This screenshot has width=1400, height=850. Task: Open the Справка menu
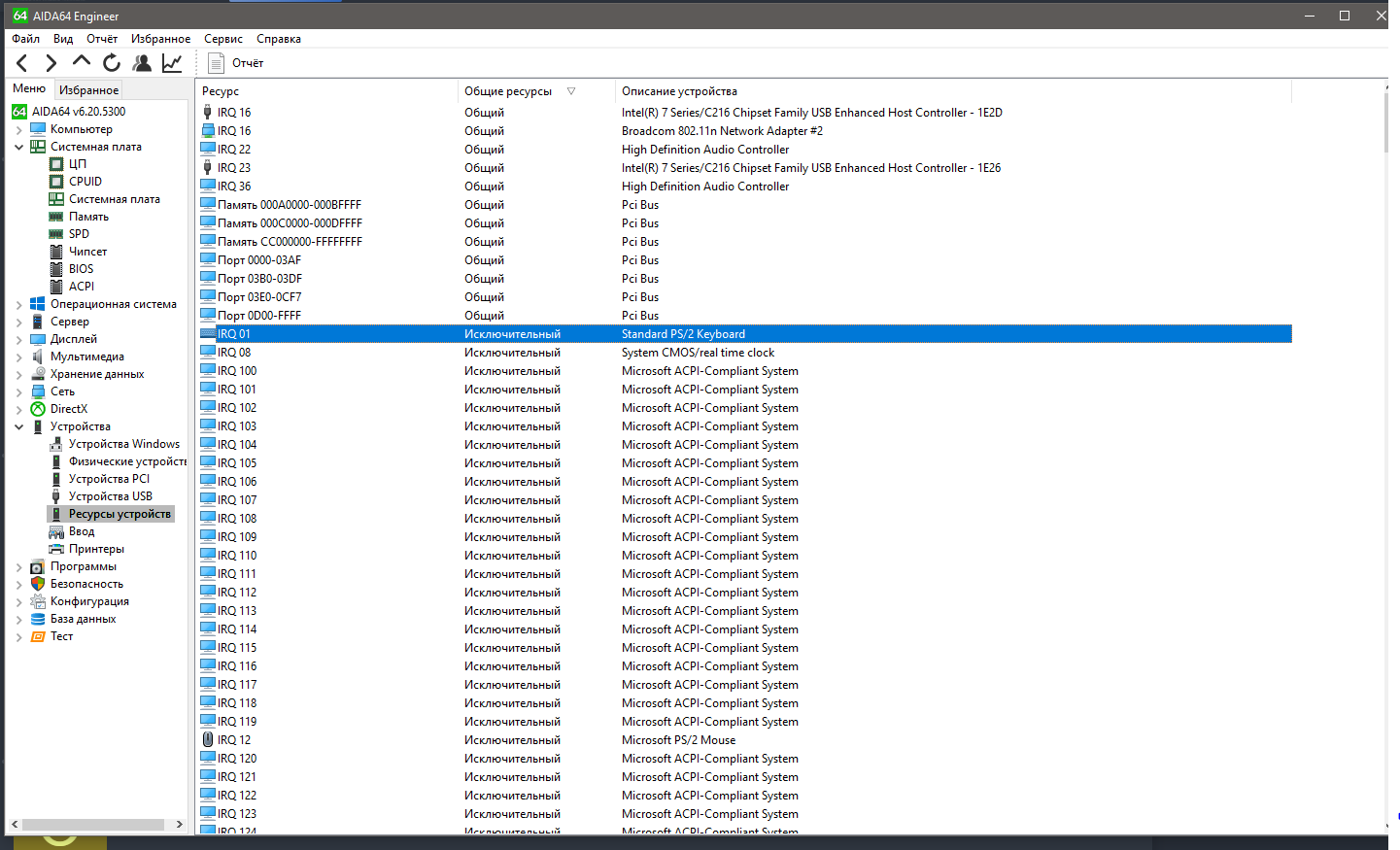(279, 39)
